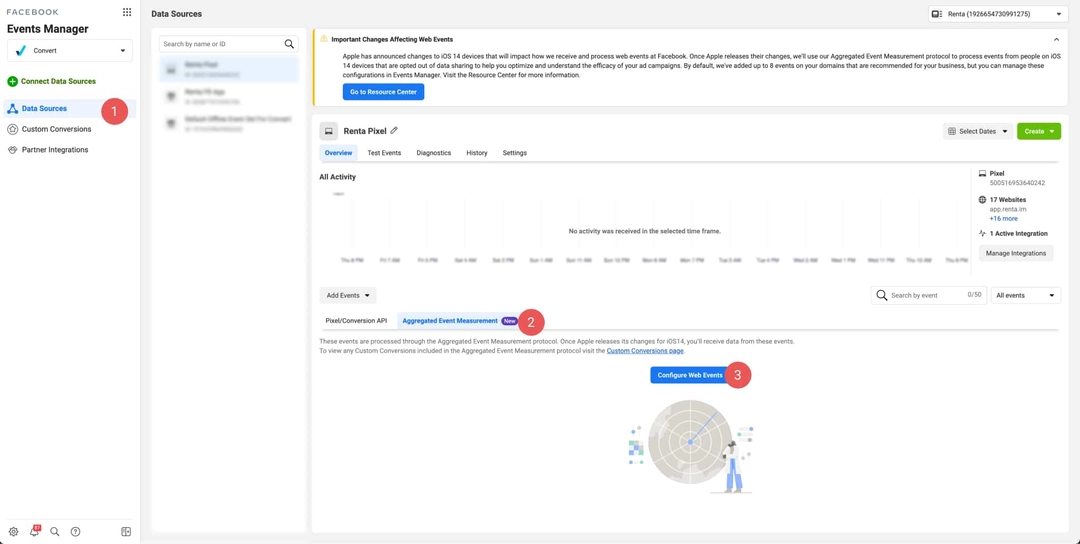Click the warning triangle in changes banner
The width and height of the screenshot is (1080, 544).
click(x=324, y=39)
